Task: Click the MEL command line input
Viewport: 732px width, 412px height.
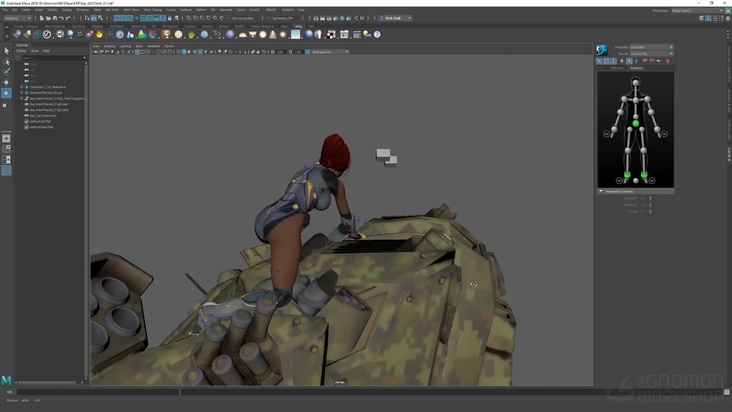Action: point(98,392)
